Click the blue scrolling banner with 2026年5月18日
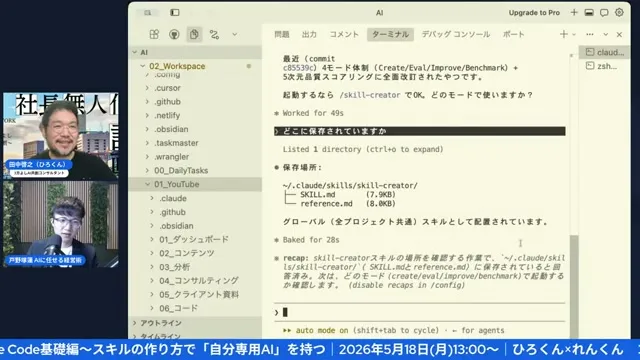640x360 pixels. coord(320,349)
